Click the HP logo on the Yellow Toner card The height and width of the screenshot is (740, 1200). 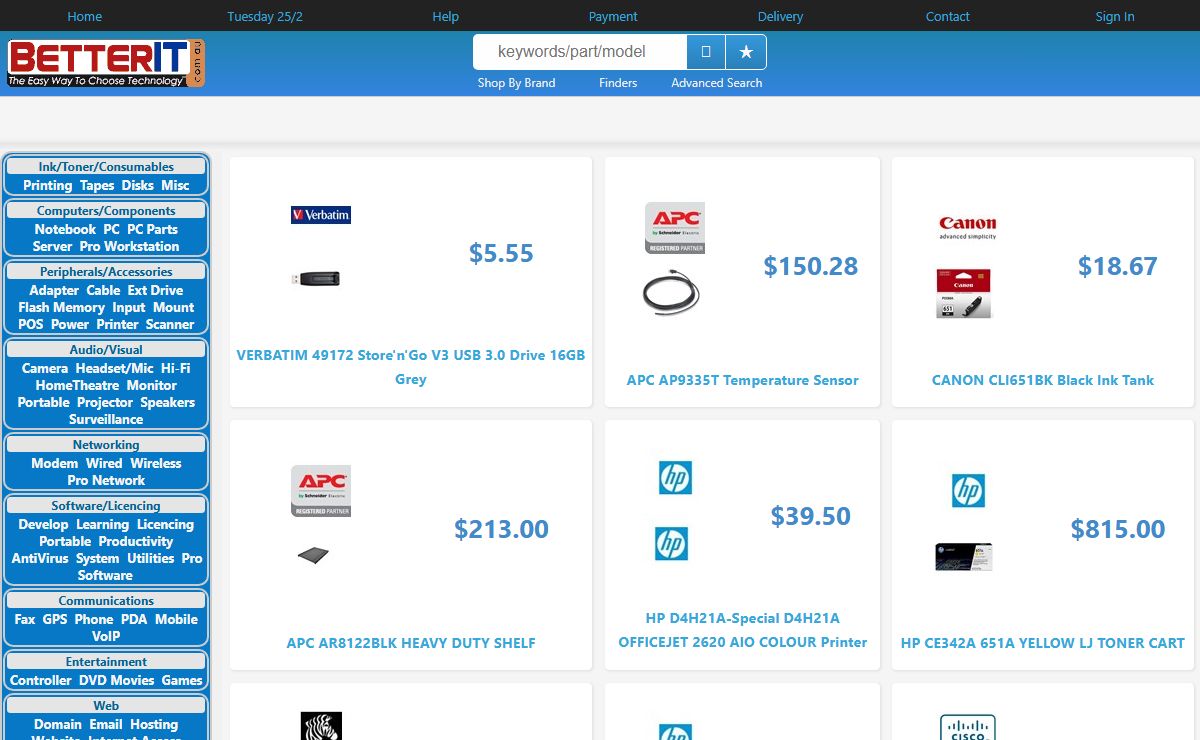[968, 491]
